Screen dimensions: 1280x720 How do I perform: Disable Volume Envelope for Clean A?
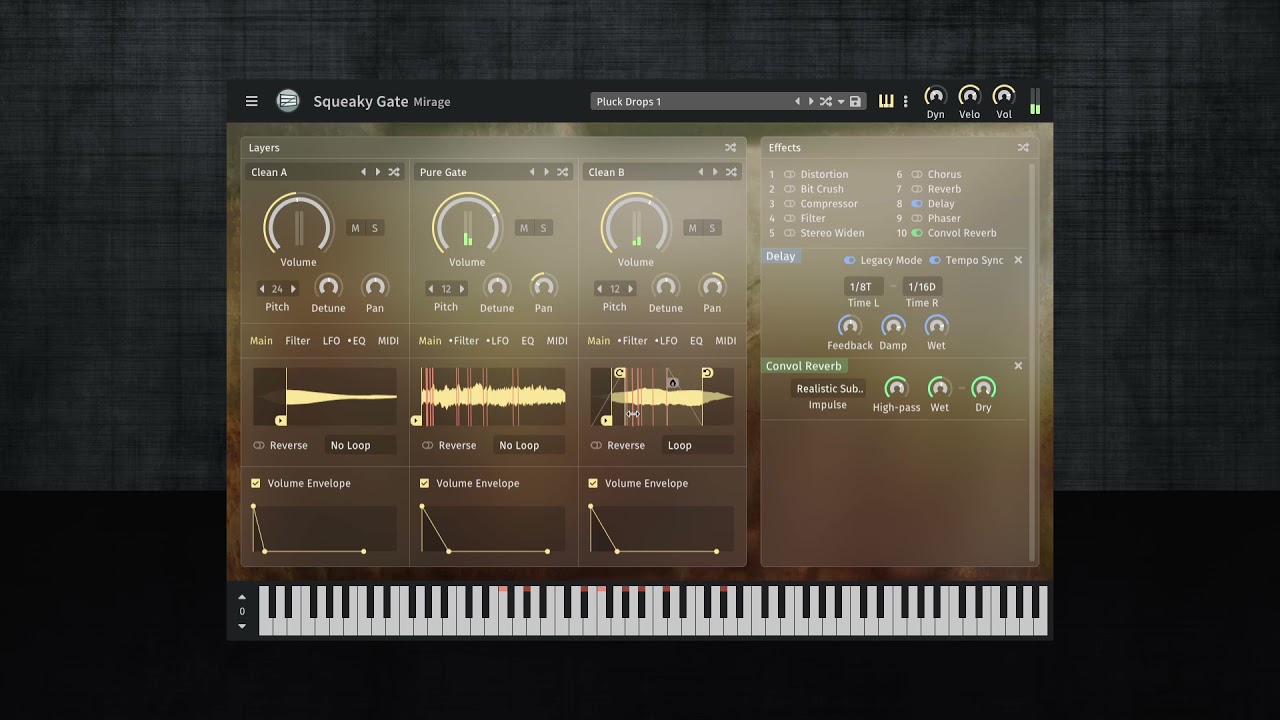(256, 483)
